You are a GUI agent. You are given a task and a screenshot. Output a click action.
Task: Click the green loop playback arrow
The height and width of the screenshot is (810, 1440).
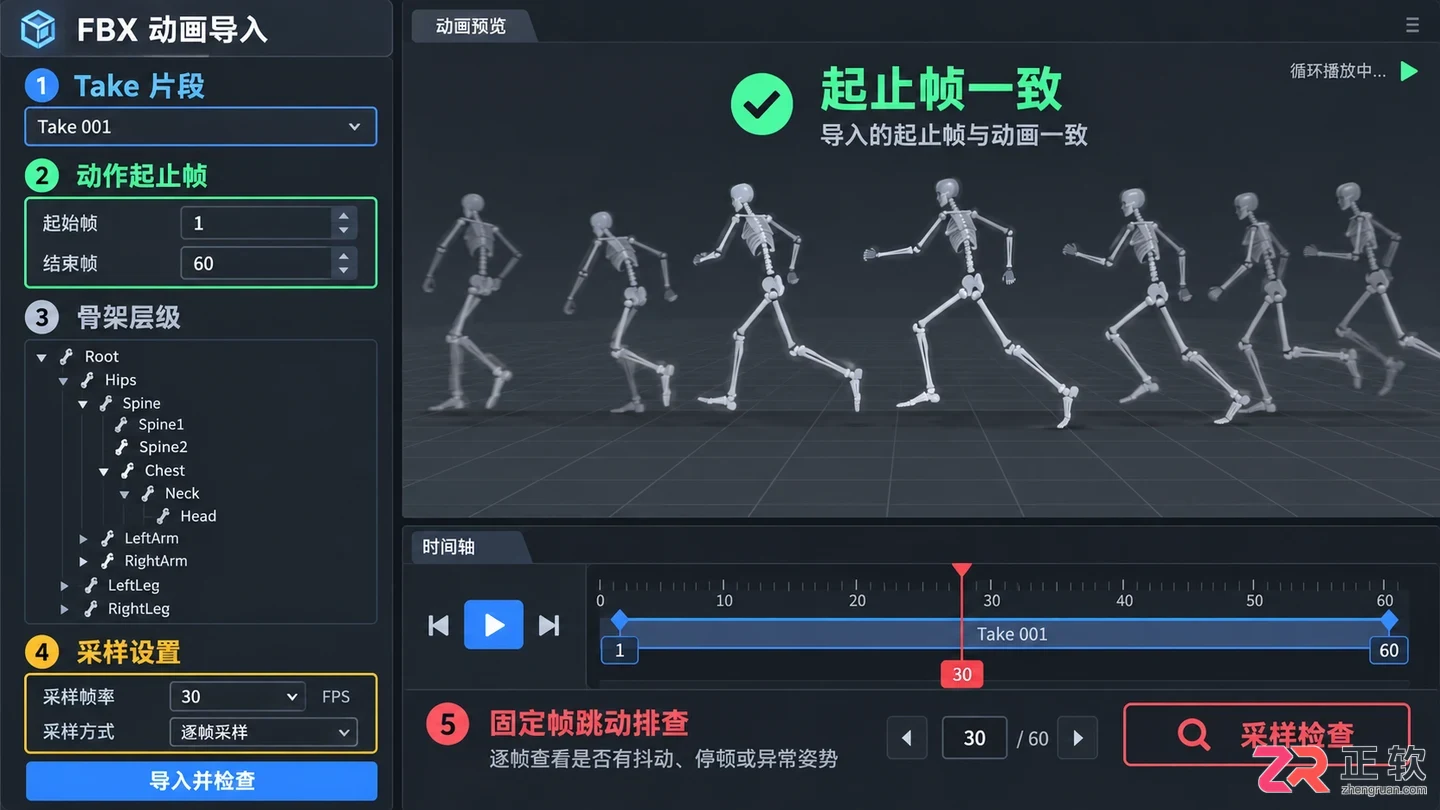point(1409,71)
